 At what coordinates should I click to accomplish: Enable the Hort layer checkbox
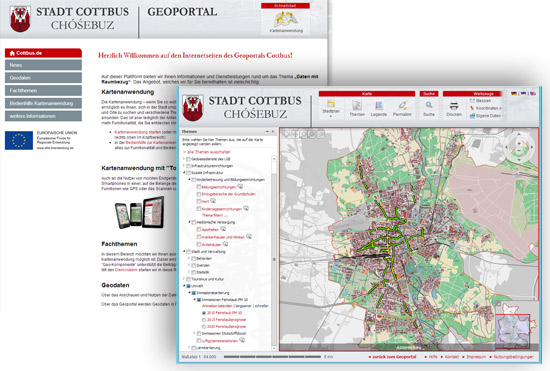199,201
